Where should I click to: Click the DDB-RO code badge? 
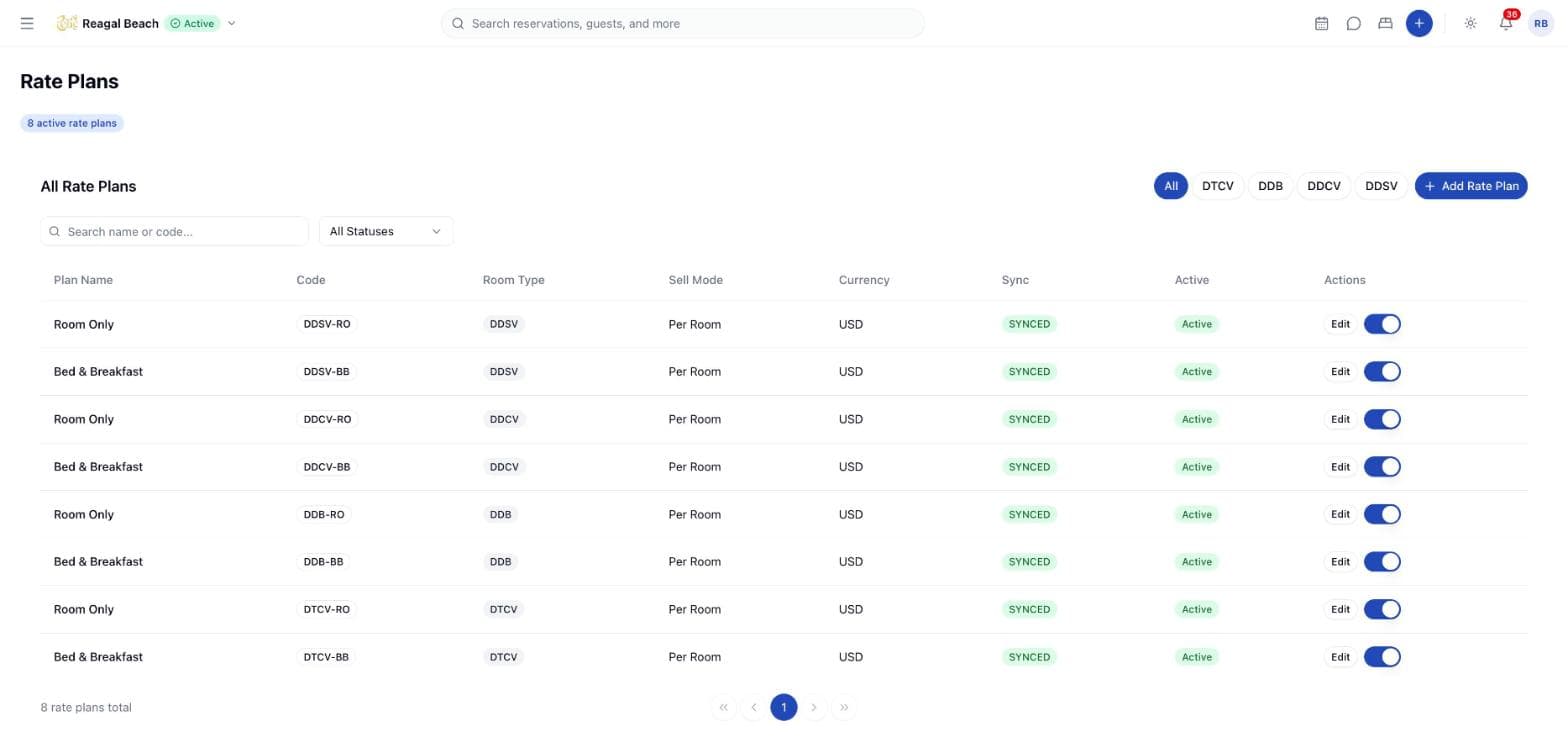click(324, 514)
